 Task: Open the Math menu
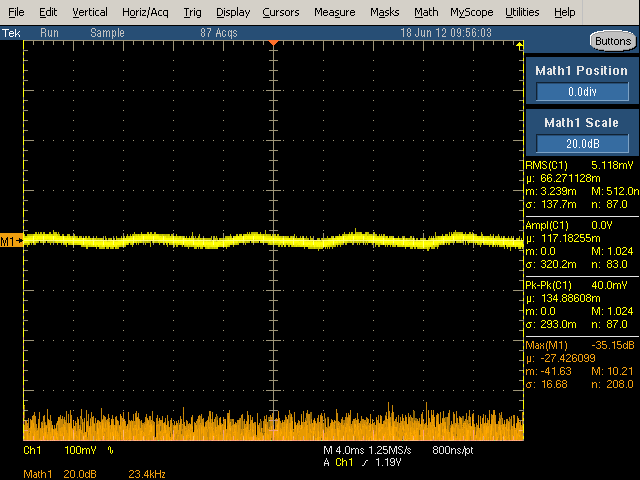click(426, 12)
